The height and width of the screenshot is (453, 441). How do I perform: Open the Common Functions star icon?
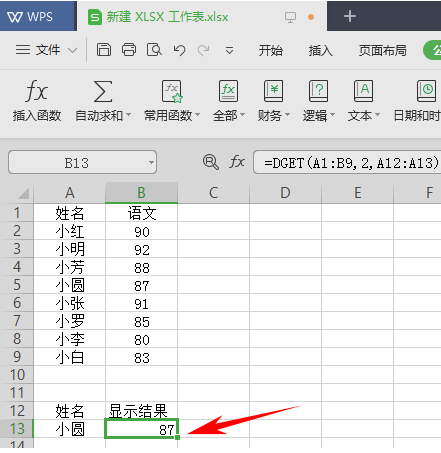[x=172, y=91]
